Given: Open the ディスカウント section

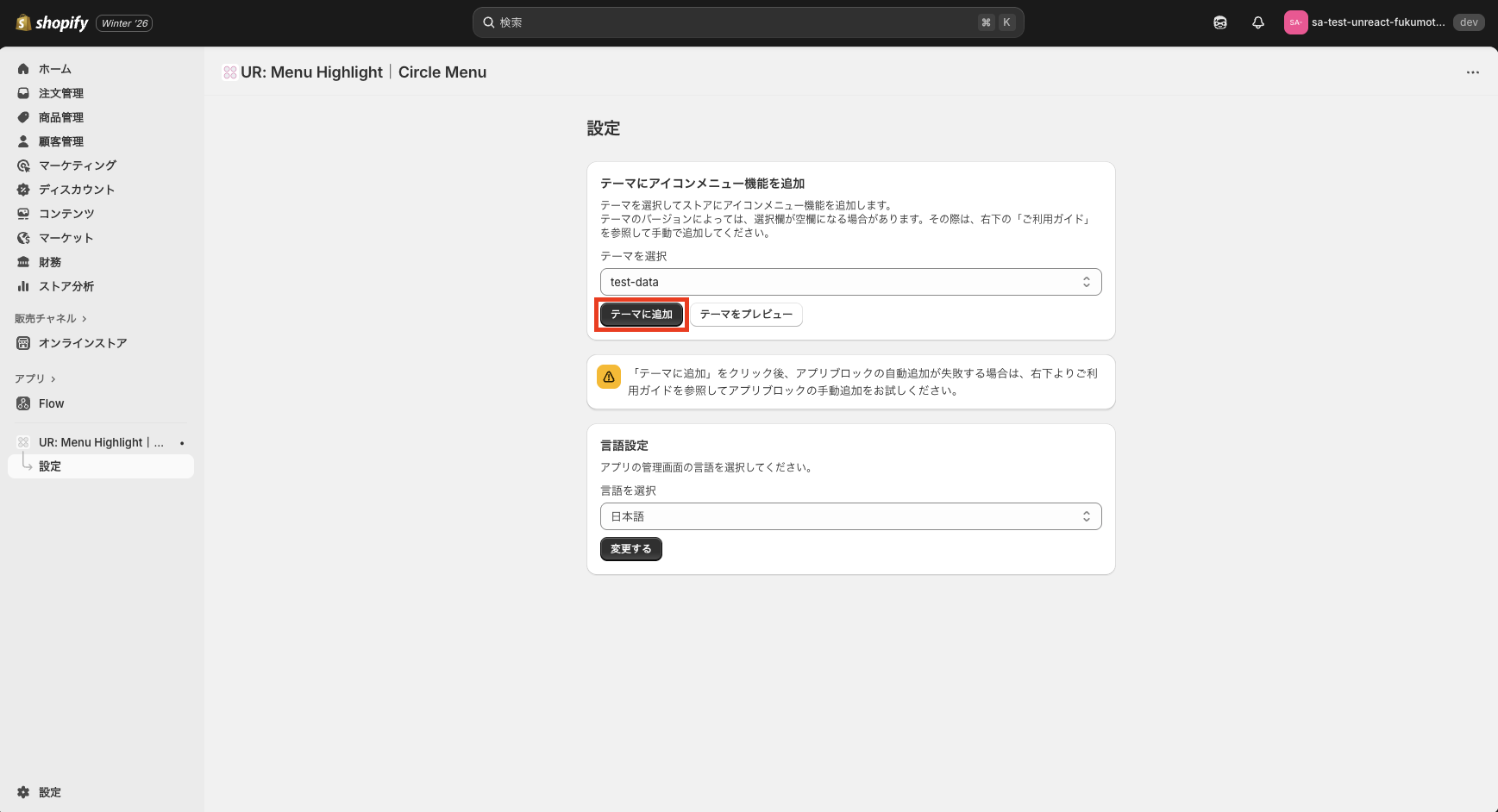Looking at the screenshot, I should pyautogui.click(x=76, y=189).
